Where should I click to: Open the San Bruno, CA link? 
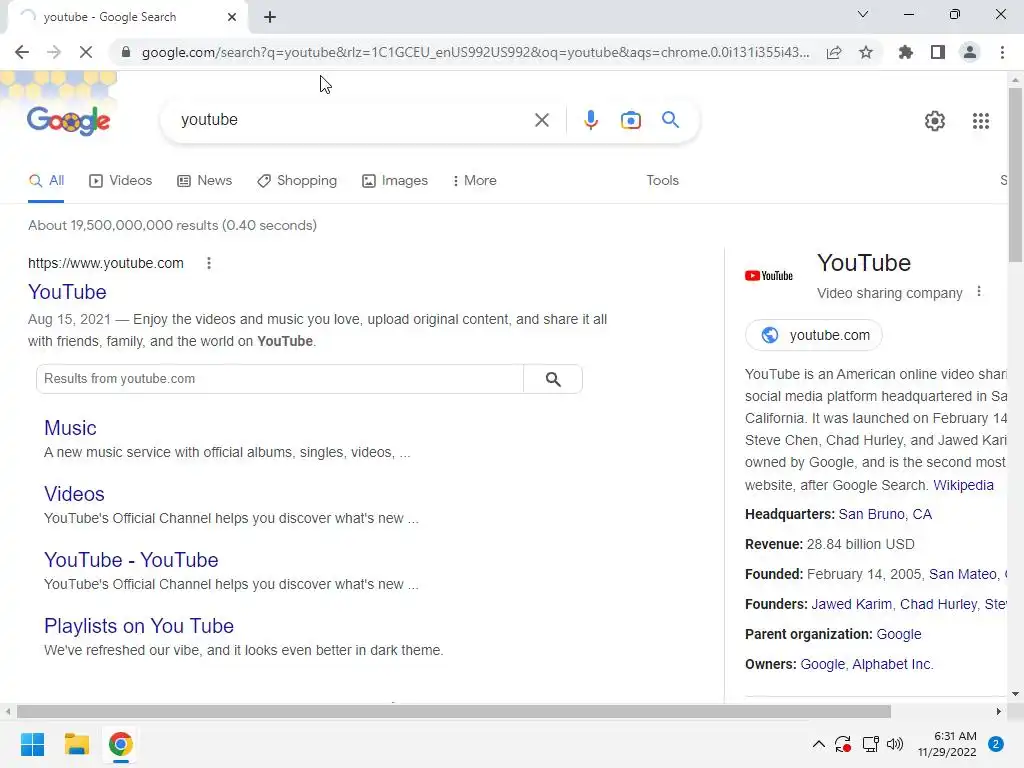[x=885, y=515]
